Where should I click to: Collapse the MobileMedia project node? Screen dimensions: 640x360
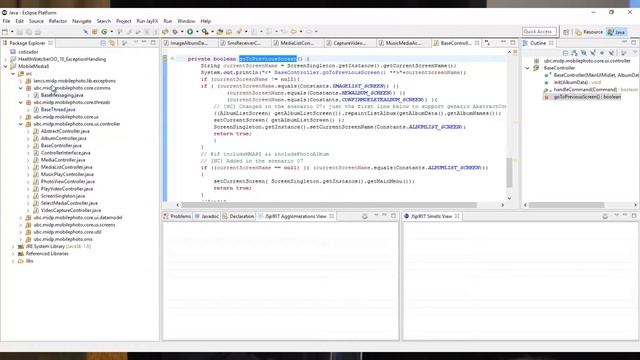[x=5, y=66]
